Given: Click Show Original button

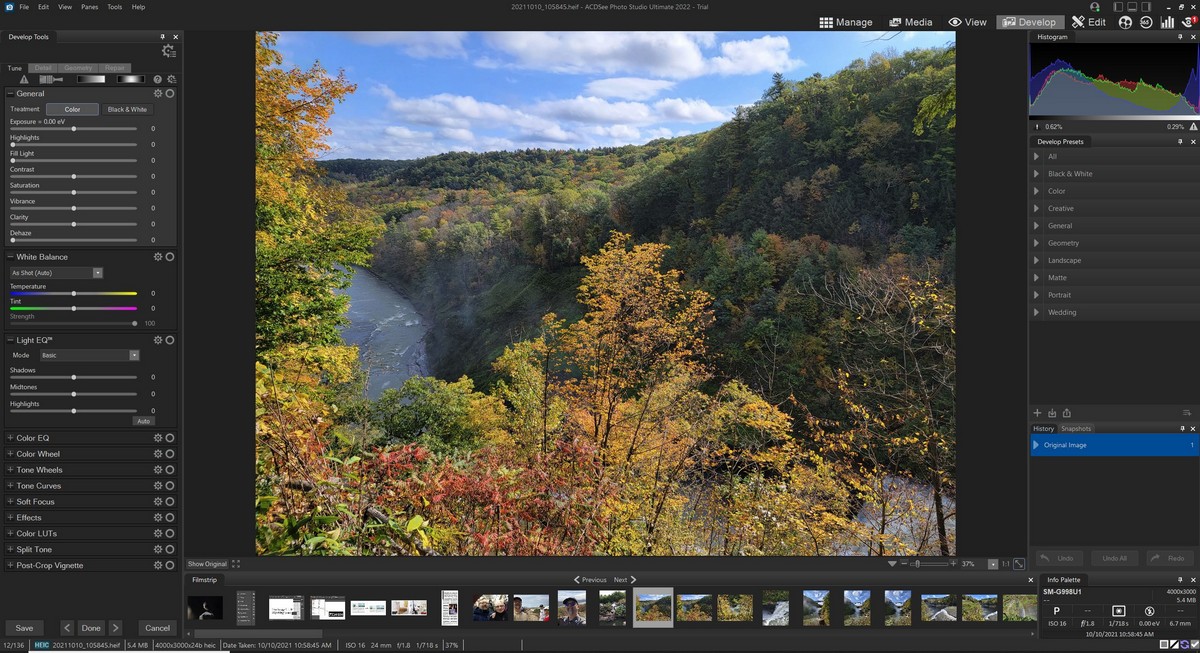Looking at the screenshot, I should click(208, 564).
